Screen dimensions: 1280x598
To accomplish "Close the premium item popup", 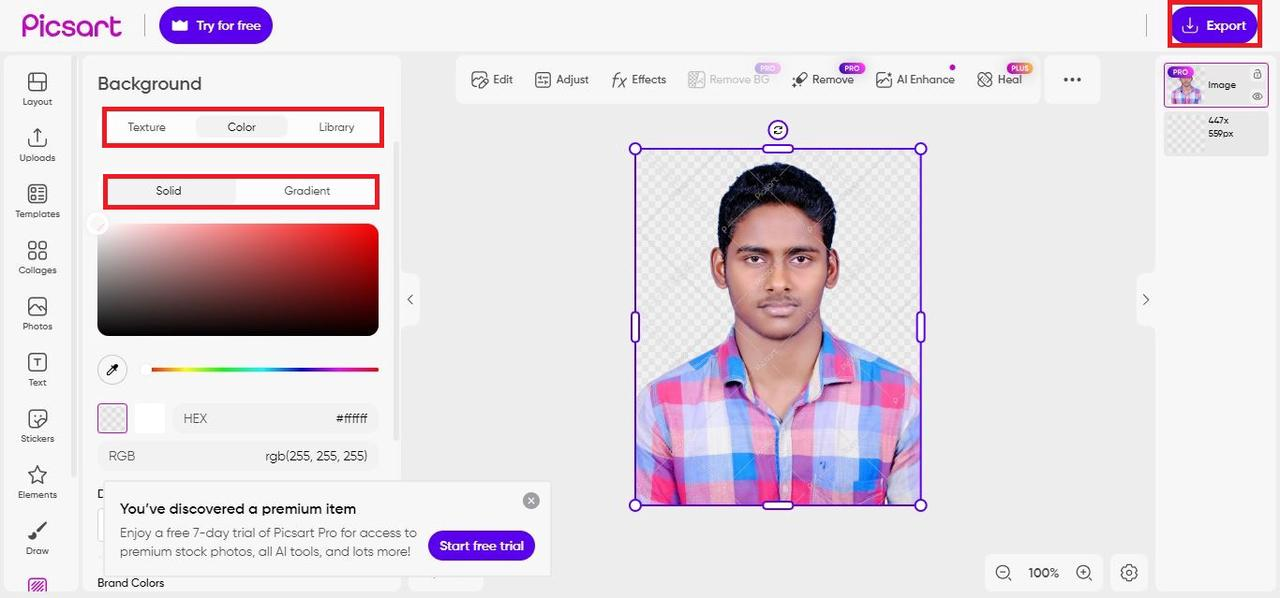I will coord(531,501).
